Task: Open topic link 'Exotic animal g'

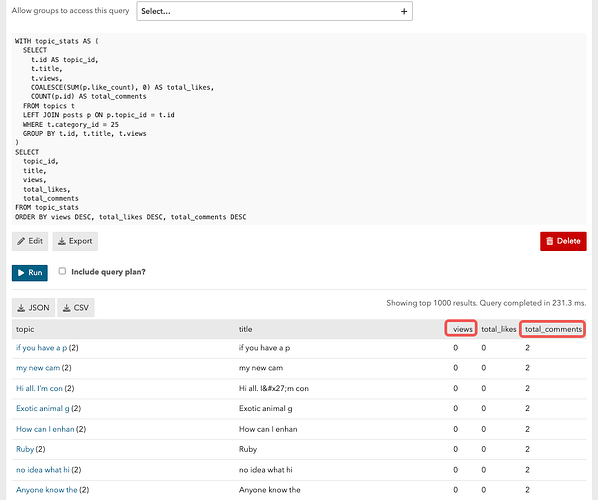Action: pos(43,408)
